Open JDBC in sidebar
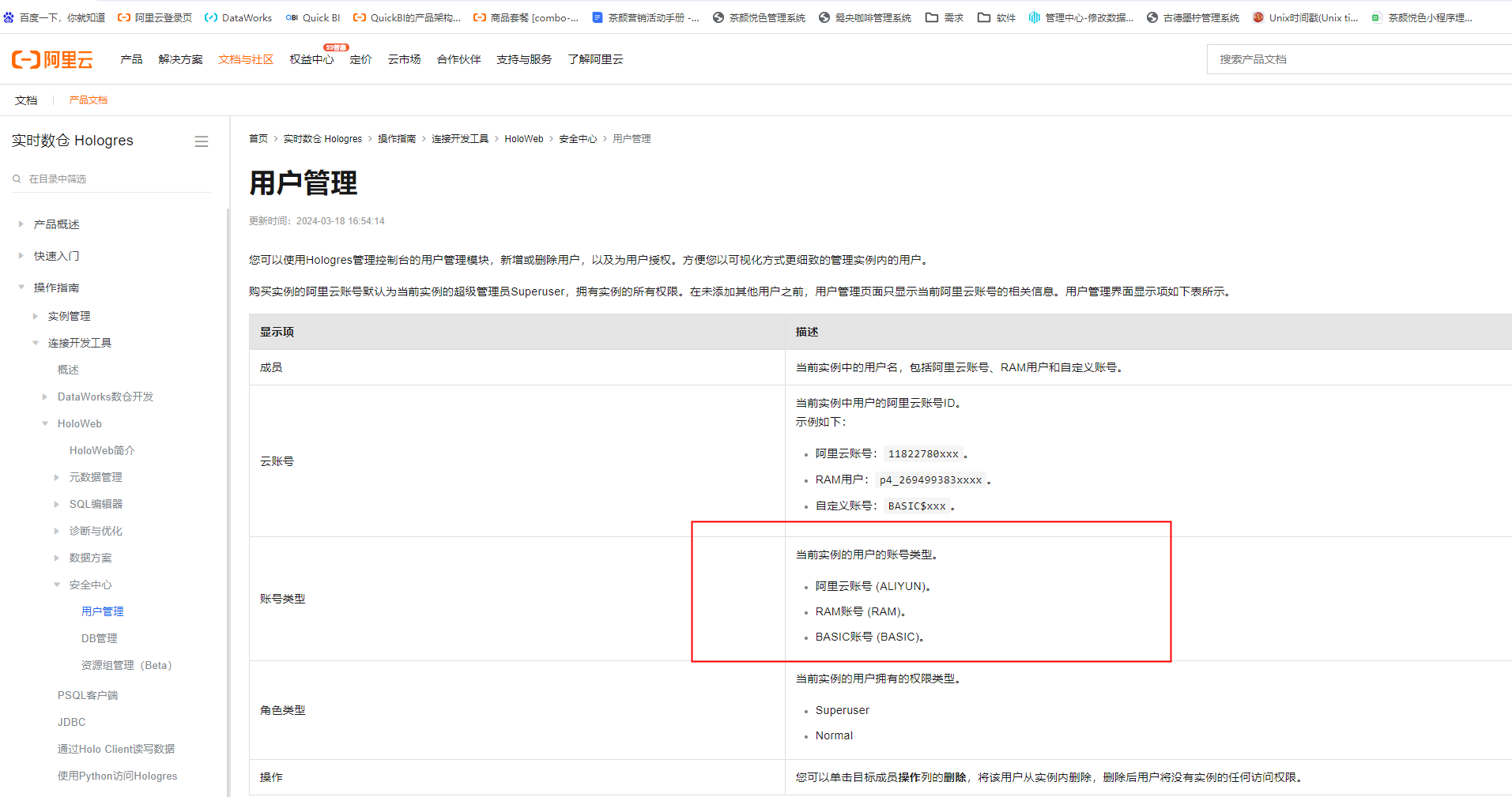 coord(71,722)
